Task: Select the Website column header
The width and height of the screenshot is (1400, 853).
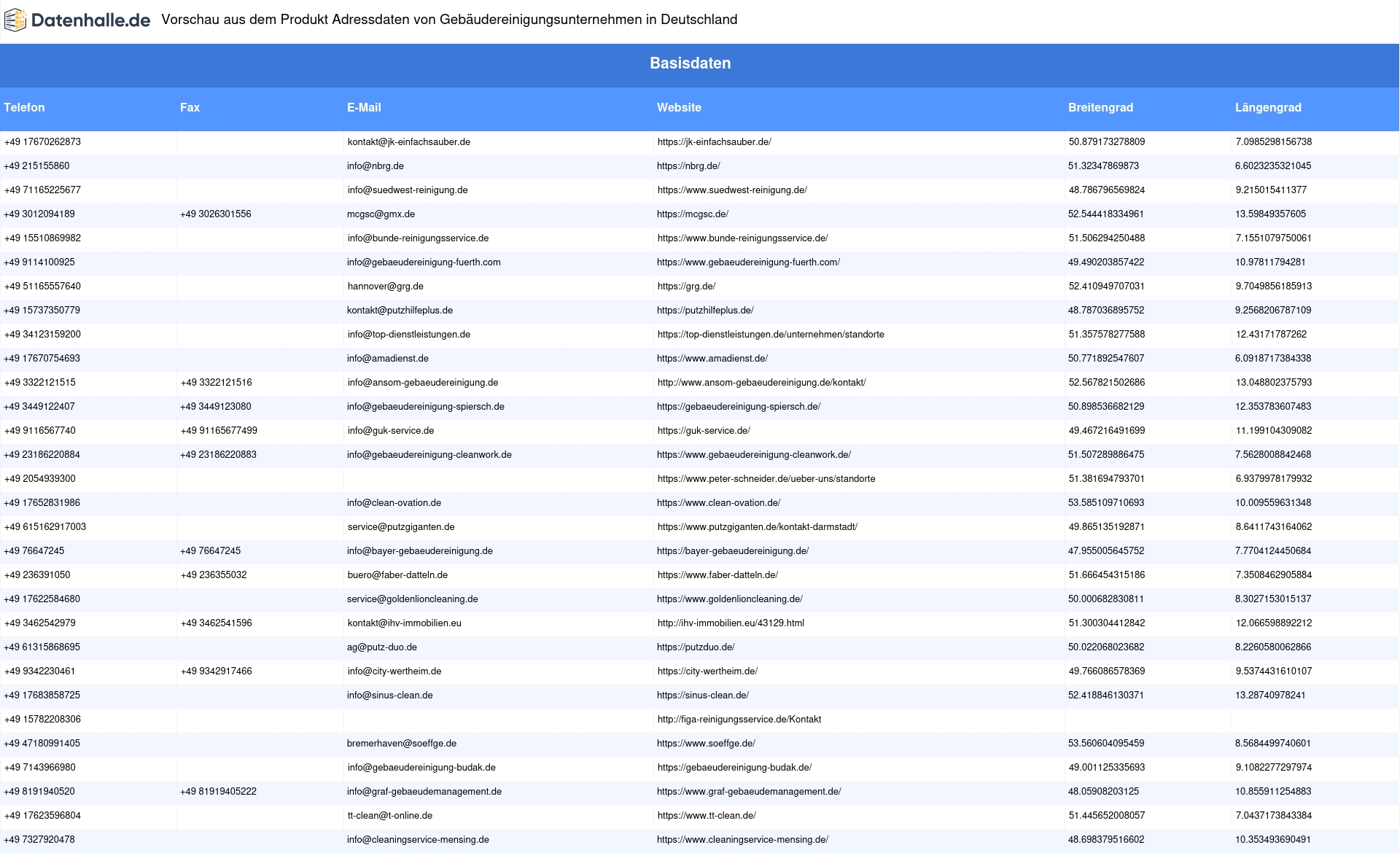Action: (x=679, y=108)
